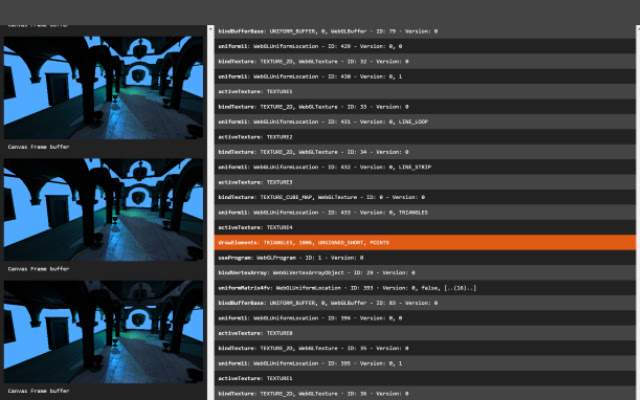
Task: Select bindBufferBase command with buffer ID 83
Action: [425, 303]
